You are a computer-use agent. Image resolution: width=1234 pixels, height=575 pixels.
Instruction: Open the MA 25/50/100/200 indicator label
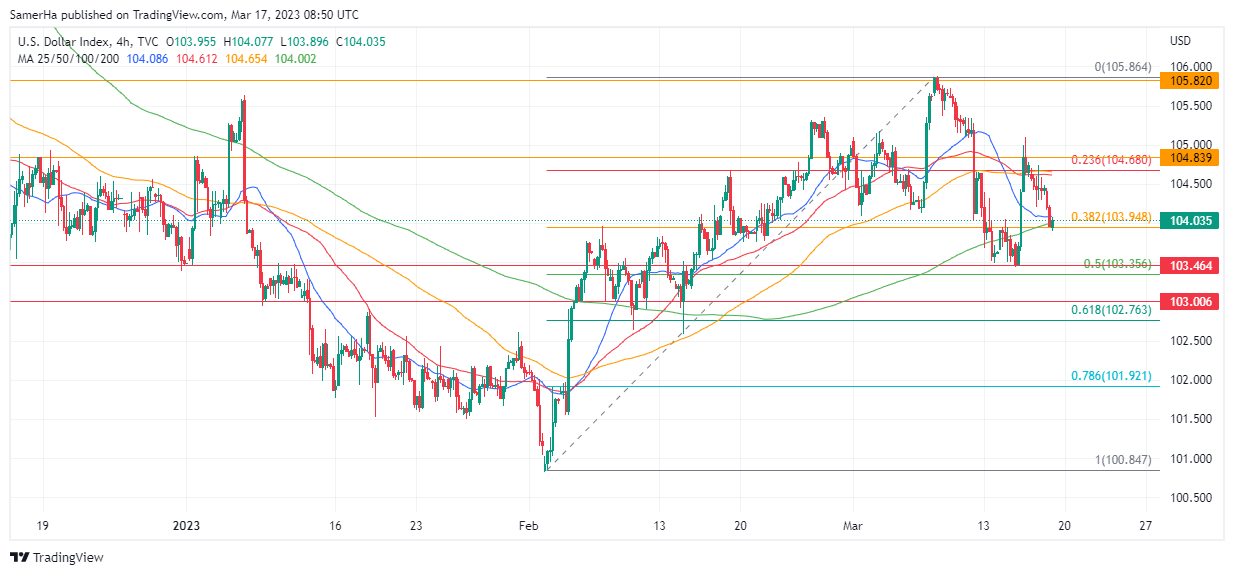point(68,59)
